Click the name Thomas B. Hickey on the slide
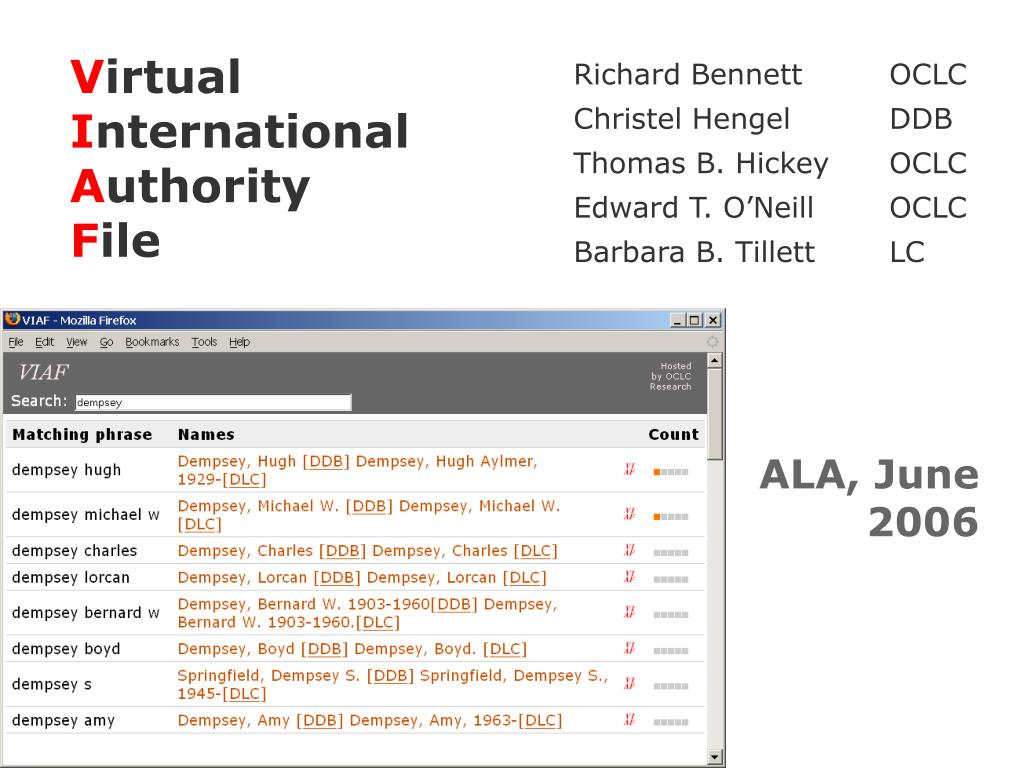Image resolution: width=1024 pixels, height=768 pixels. click(701, 164)
